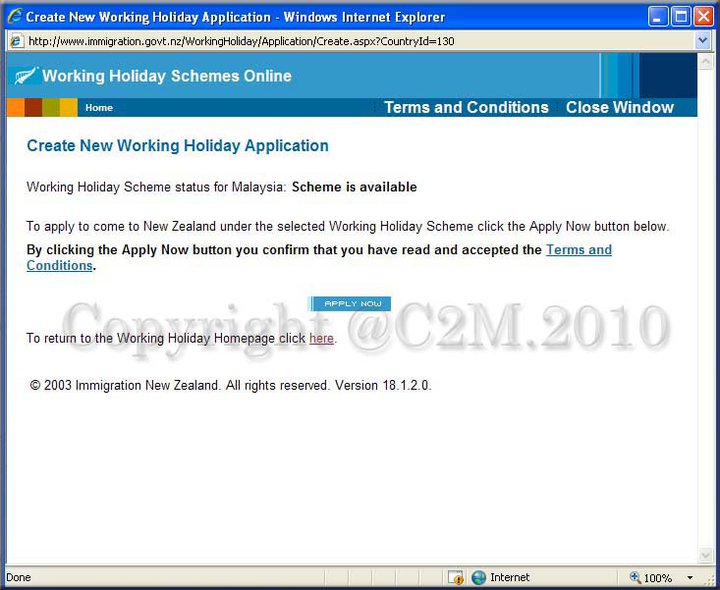
Task: Click the page icon in address bar
Action: click(16, 41)
